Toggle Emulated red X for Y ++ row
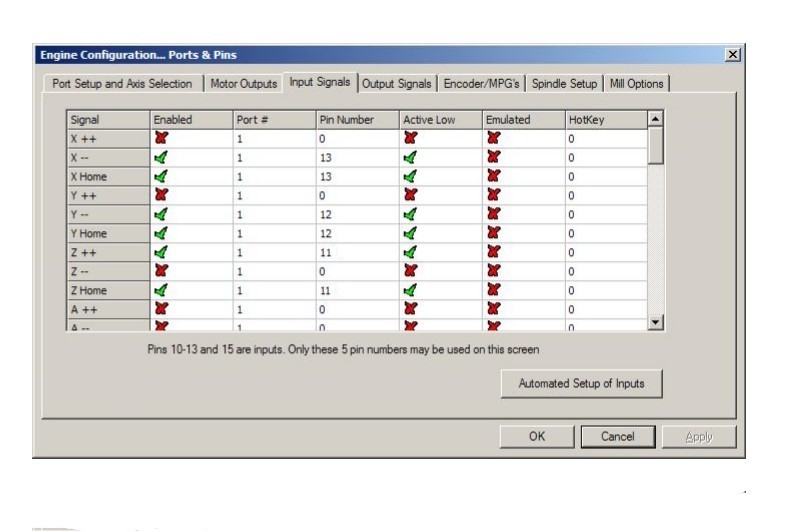This screenshot has width=790, height=532. pos(493,196)
